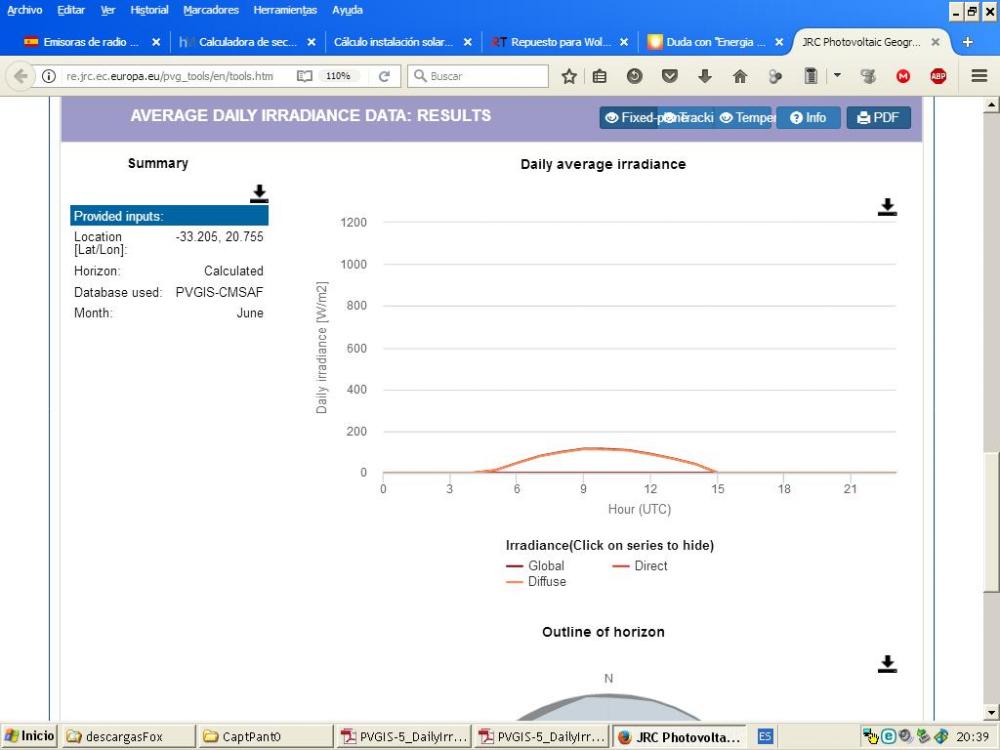Open the Herramientas menu
This screenshot has width=1000, height=750.
tap(285, 10)
